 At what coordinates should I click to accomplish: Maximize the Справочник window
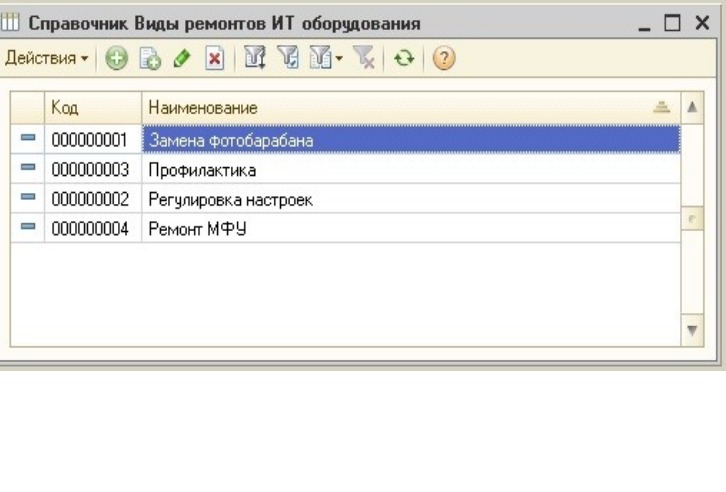pos(672,23)
